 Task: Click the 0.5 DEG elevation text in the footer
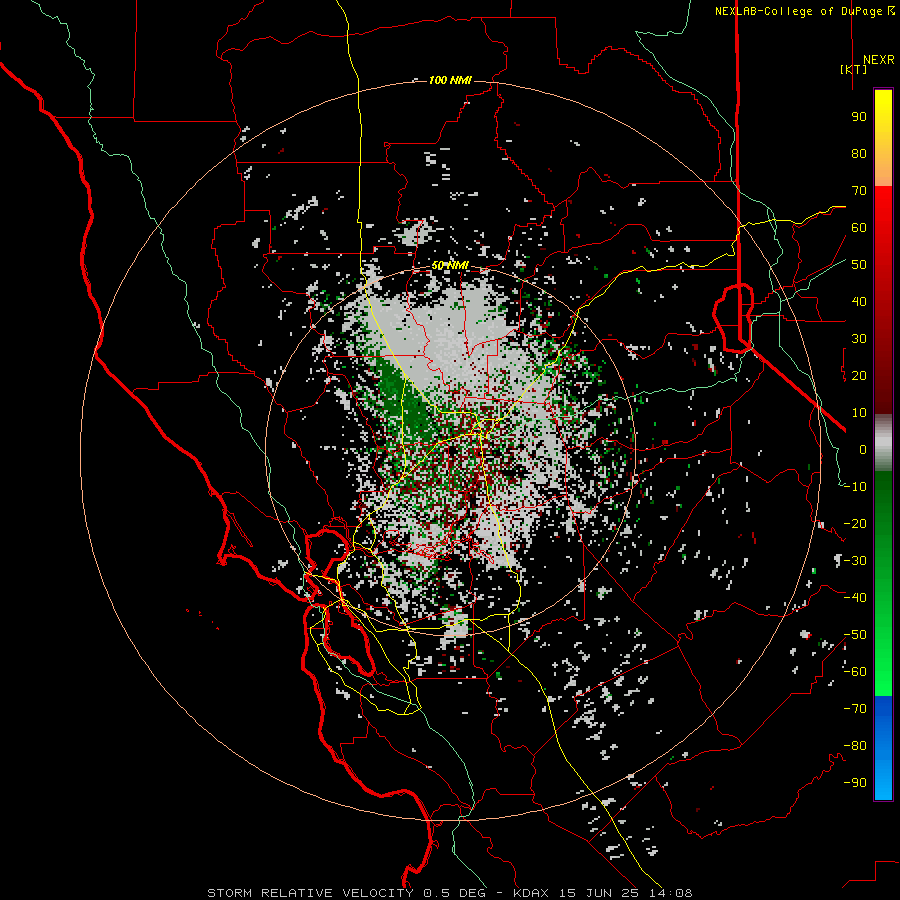tap(454, 893)
